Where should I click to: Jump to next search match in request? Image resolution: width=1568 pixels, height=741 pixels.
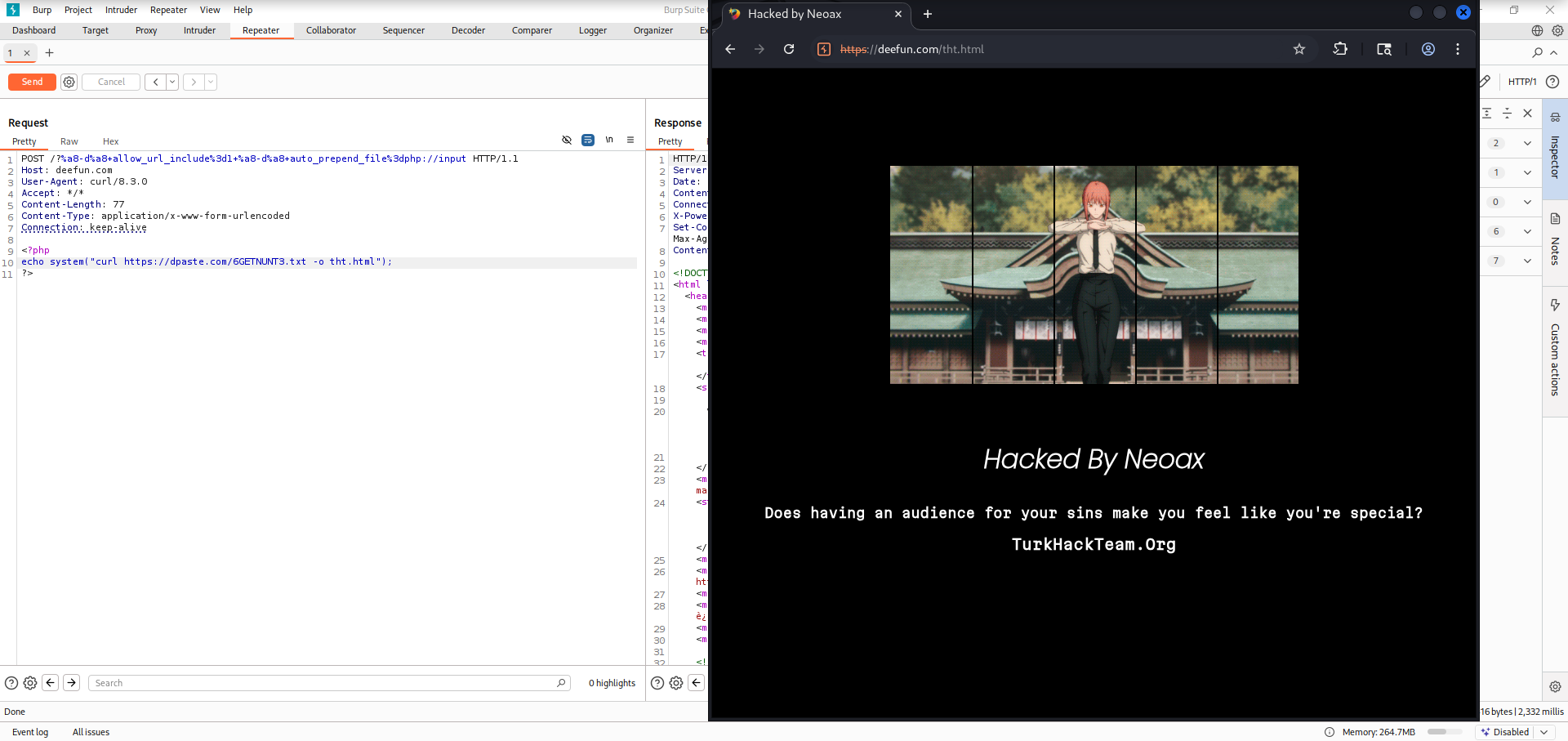point(72,683)
